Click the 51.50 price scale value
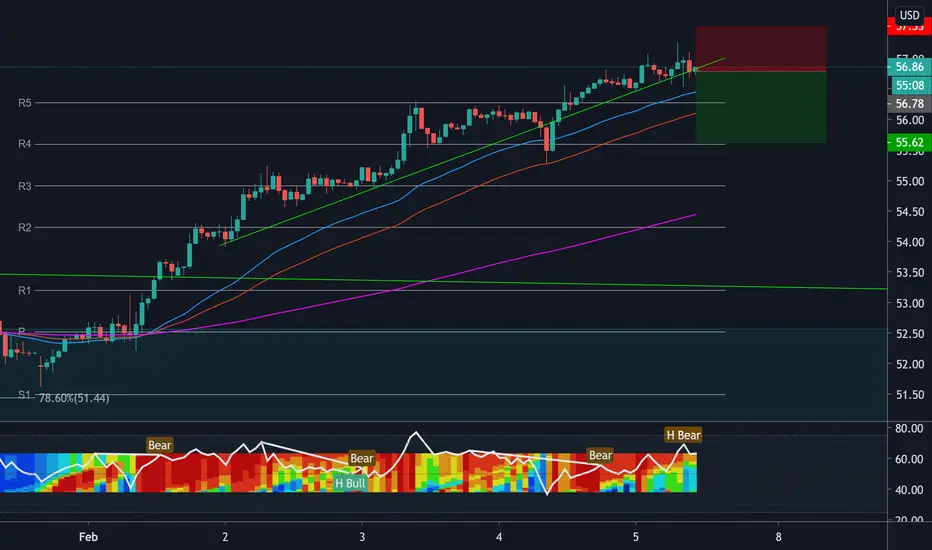 pos(909,395)
